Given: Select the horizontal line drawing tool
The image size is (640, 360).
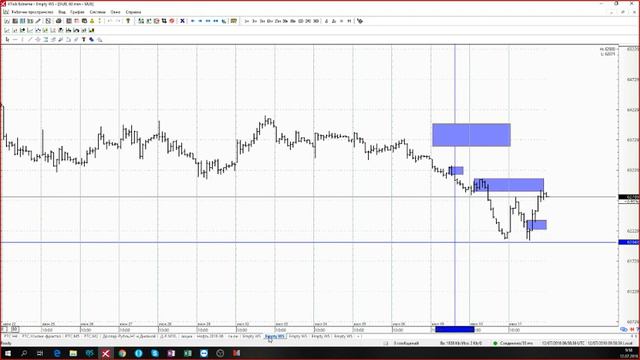Looking at the screenshot, I should coord(15,40).
